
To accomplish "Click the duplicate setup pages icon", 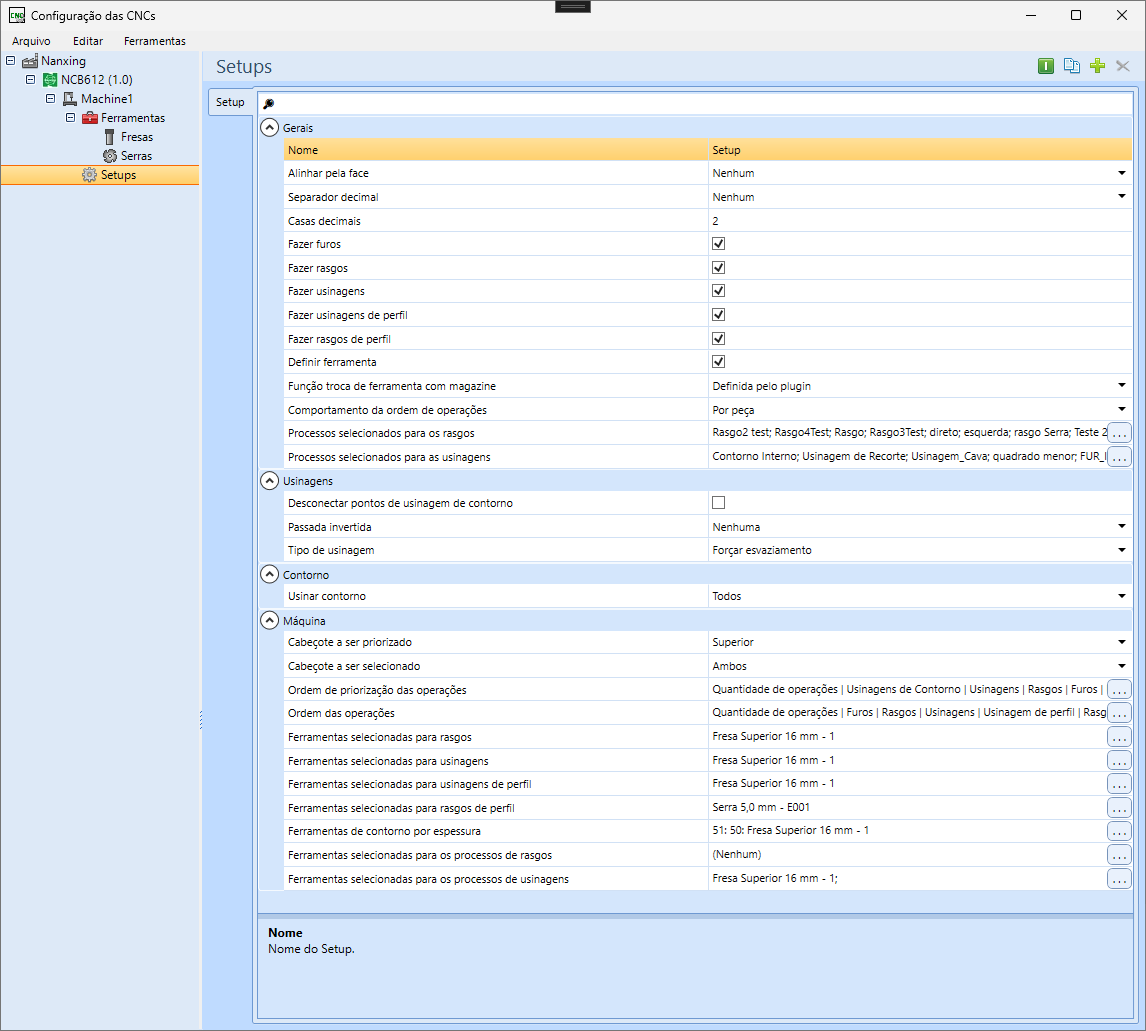I will (x=1072, y=66).
